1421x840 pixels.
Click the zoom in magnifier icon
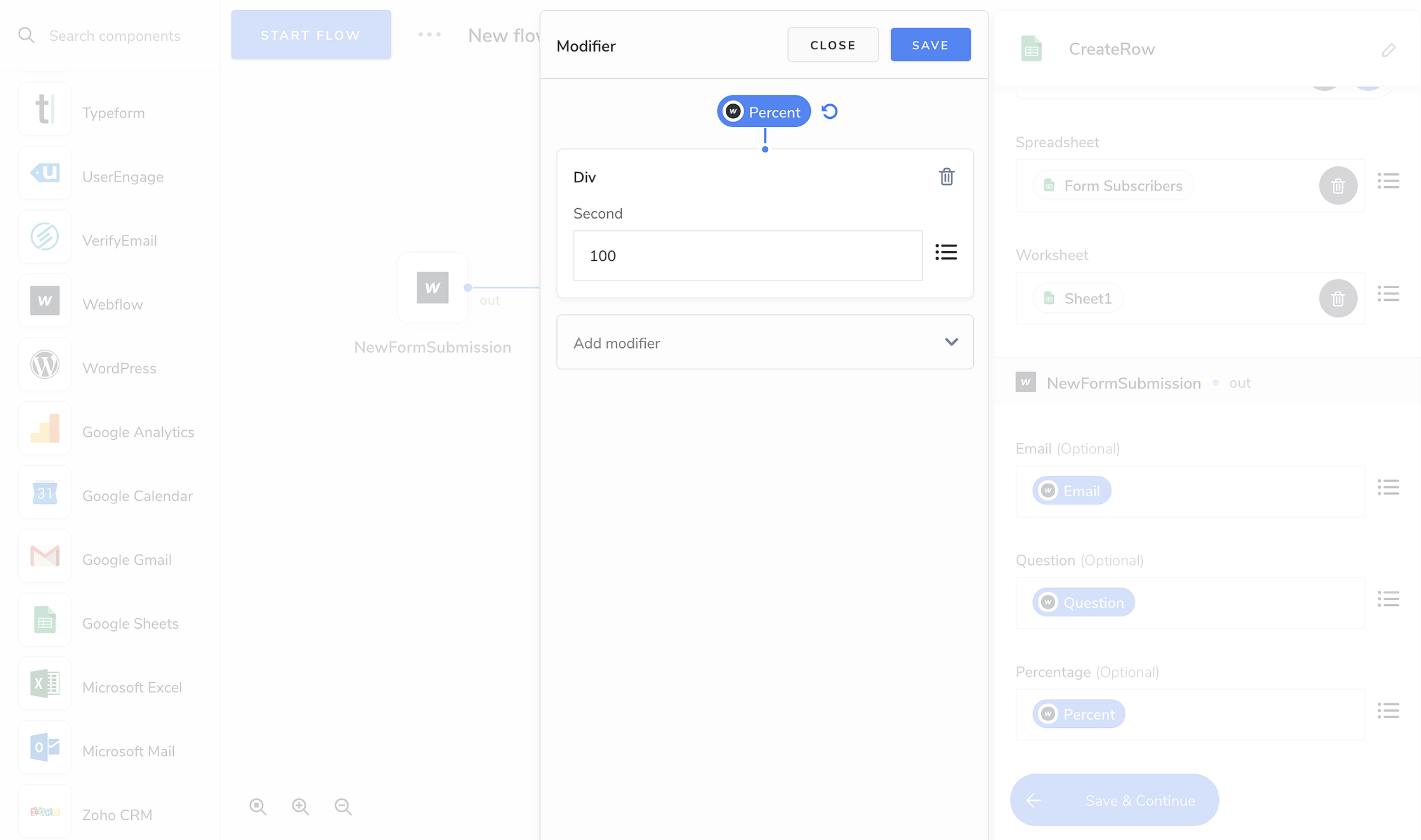301,806
